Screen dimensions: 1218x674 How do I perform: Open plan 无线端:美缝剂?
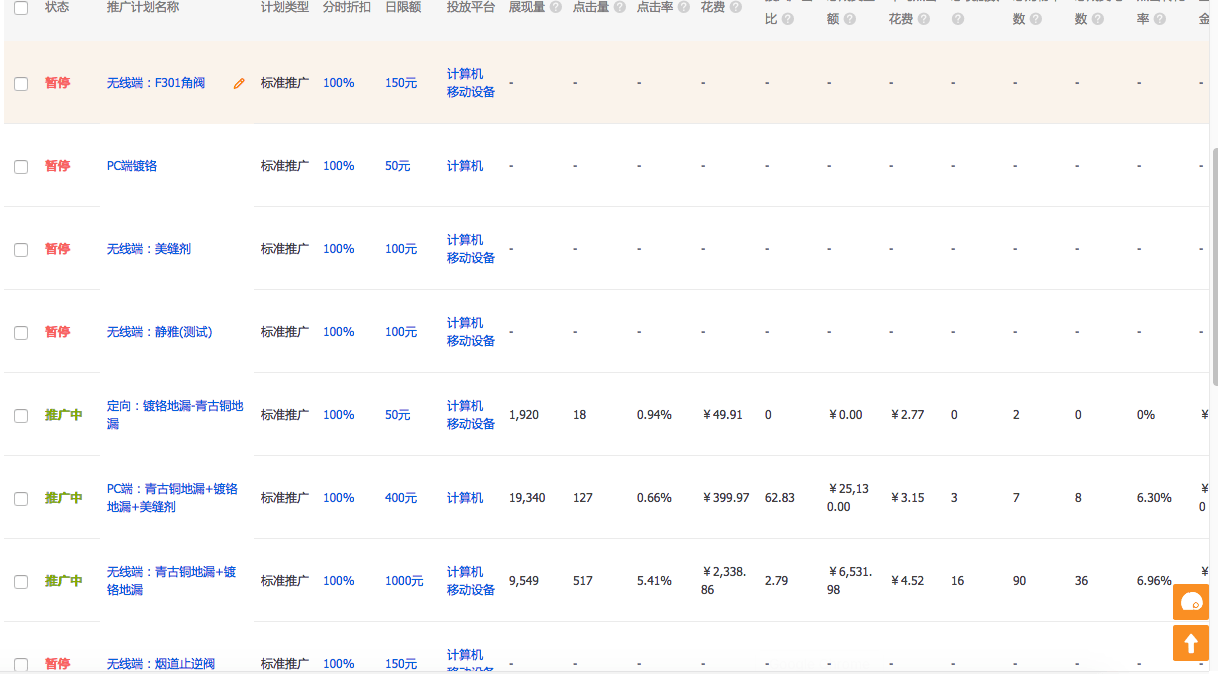pyautogui.click(x=149, y=249)
